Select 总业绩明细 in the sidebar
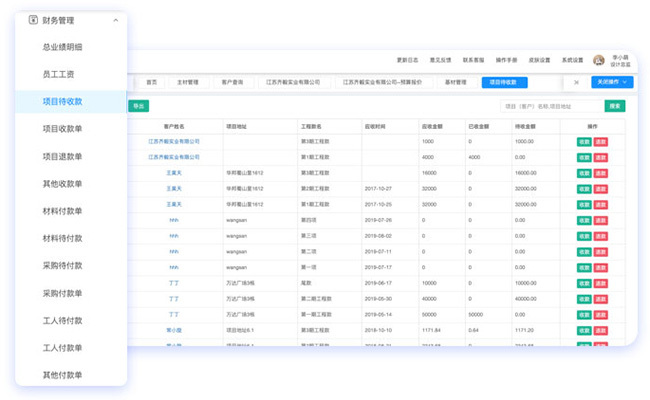 click(x=62, y=46)
